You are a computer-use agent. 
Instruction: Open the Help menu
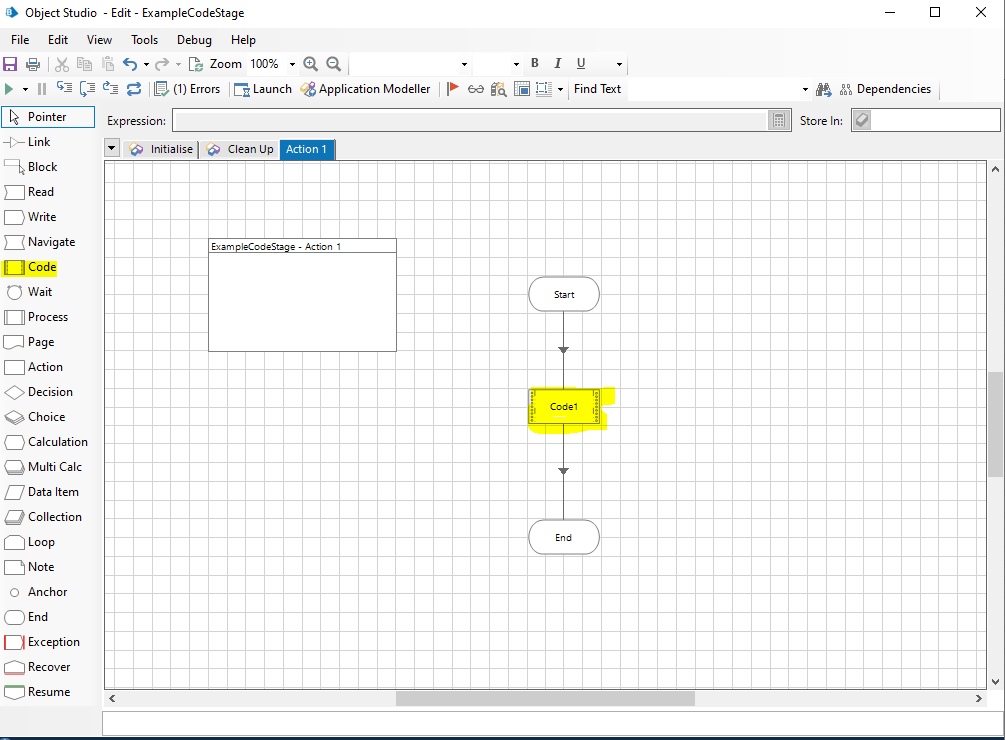[x=243, y=40]
